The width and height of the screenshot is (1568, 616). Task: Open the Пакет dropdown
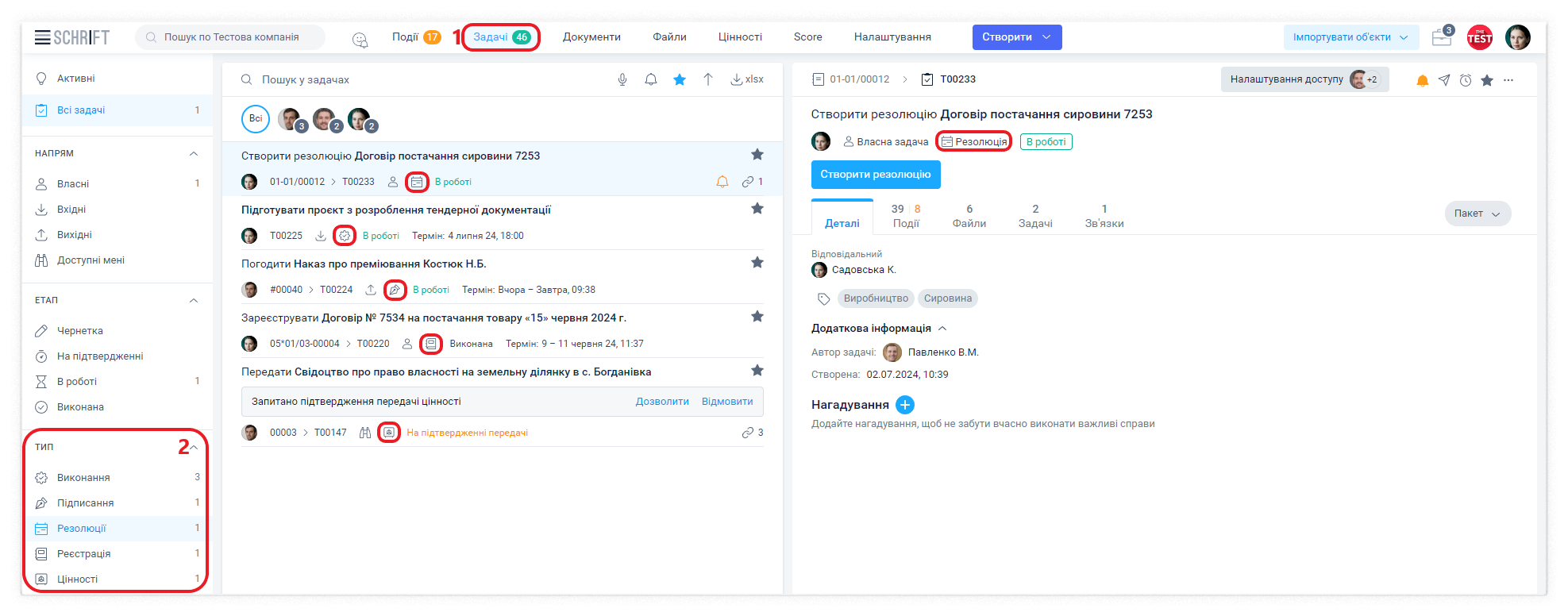[x=1477, y=214]
